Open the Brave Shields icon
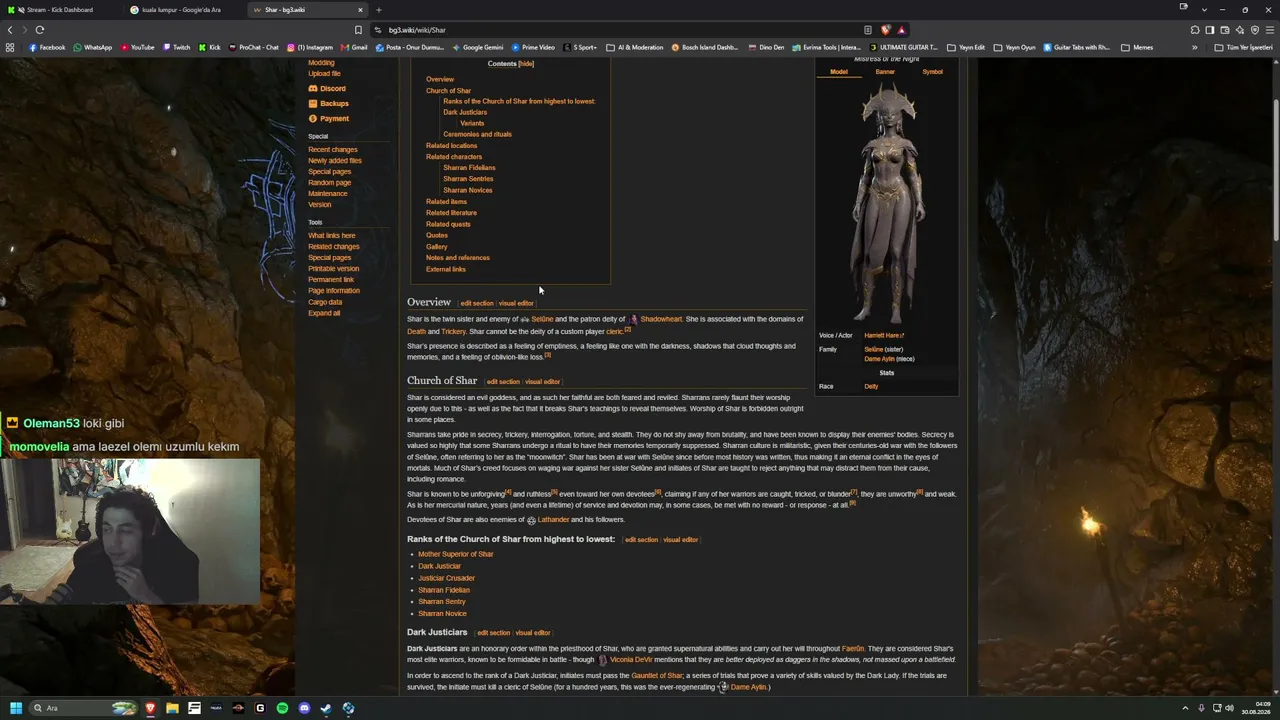 (x=885, y=30)
